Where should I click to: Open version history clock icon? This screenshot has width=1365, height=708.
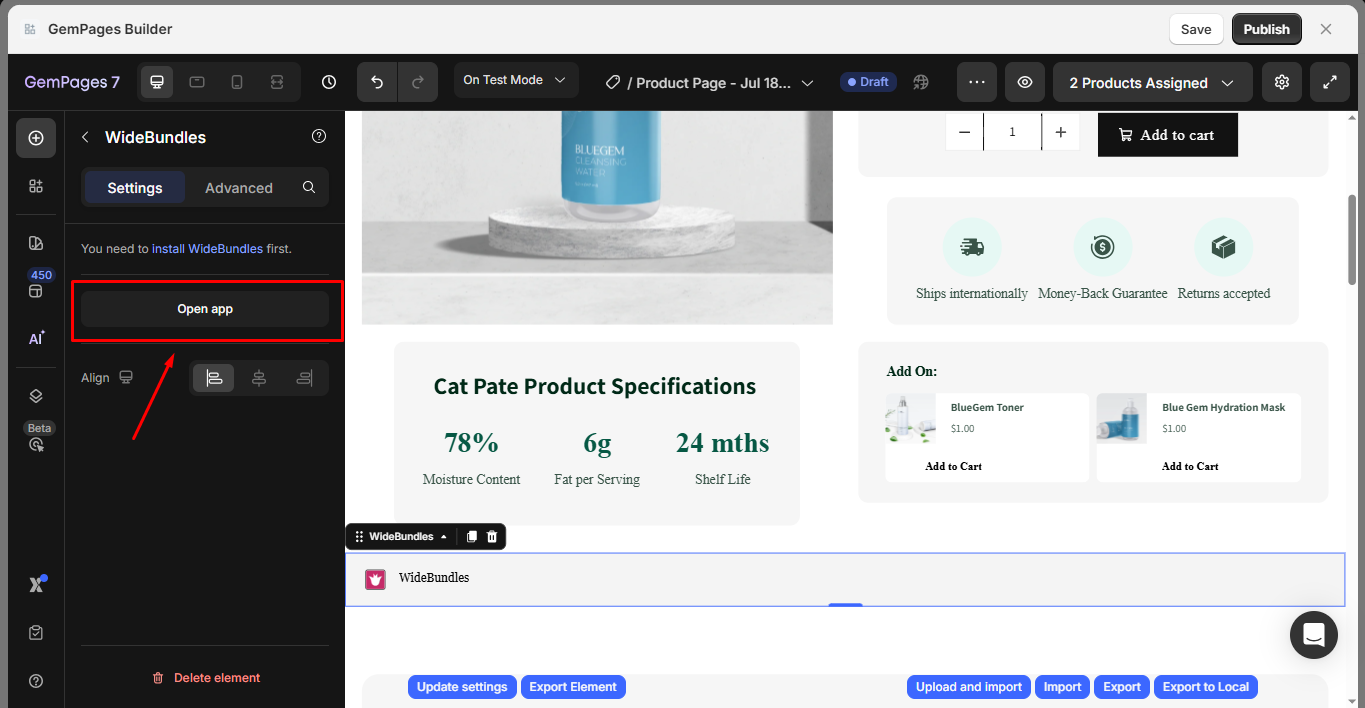click(x=329, y=82)
